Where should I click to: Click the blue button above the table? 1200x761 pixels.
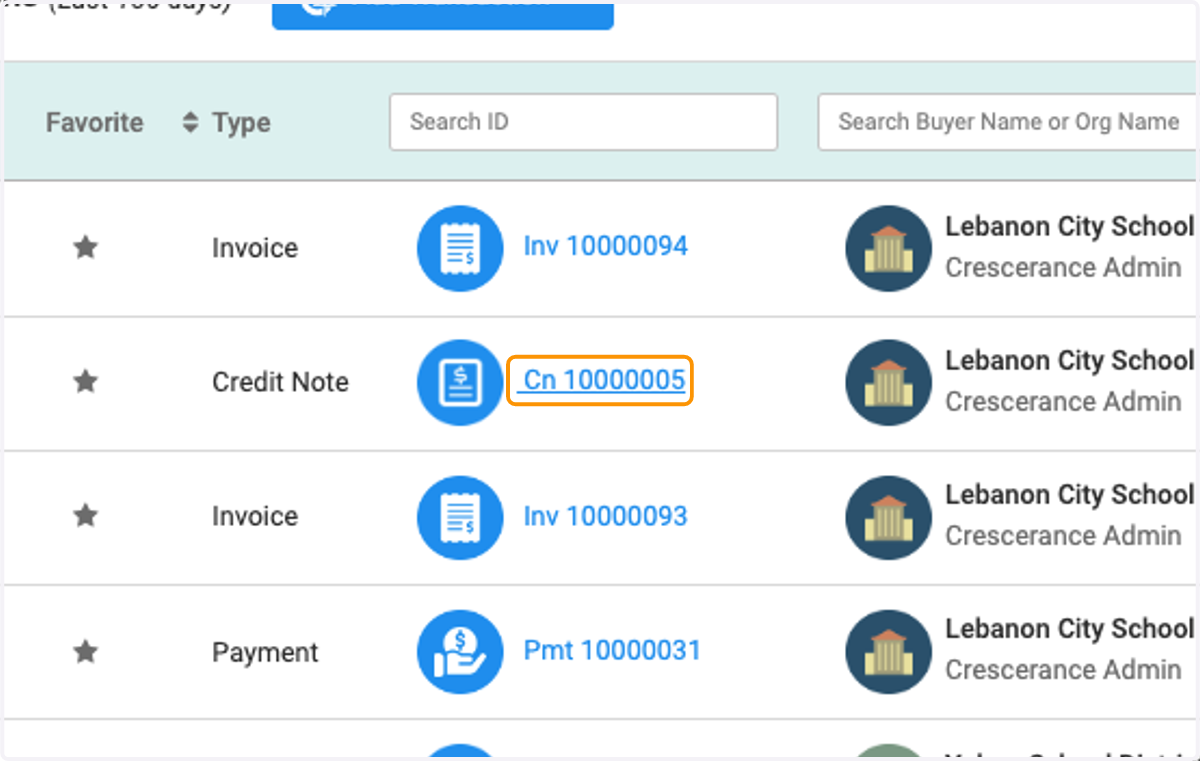coord(443,14)
